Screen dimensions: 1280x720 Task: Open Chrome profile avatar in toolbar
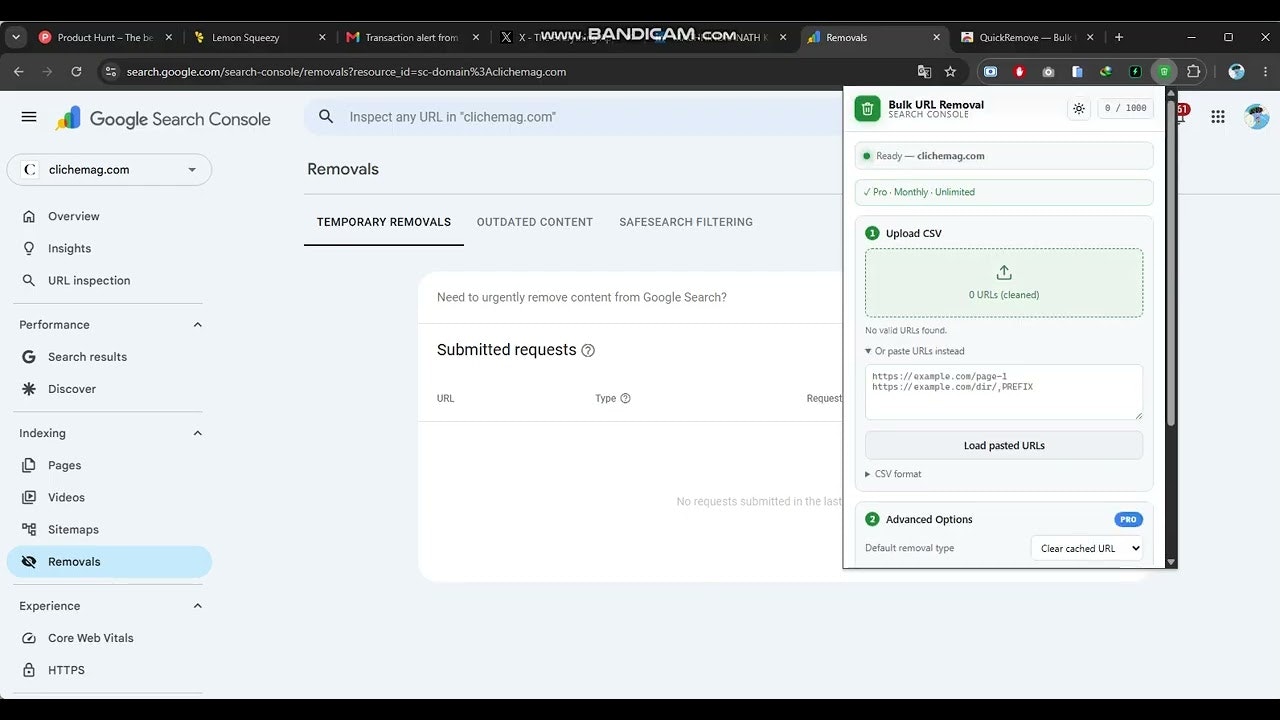(x=1237, y=72)
